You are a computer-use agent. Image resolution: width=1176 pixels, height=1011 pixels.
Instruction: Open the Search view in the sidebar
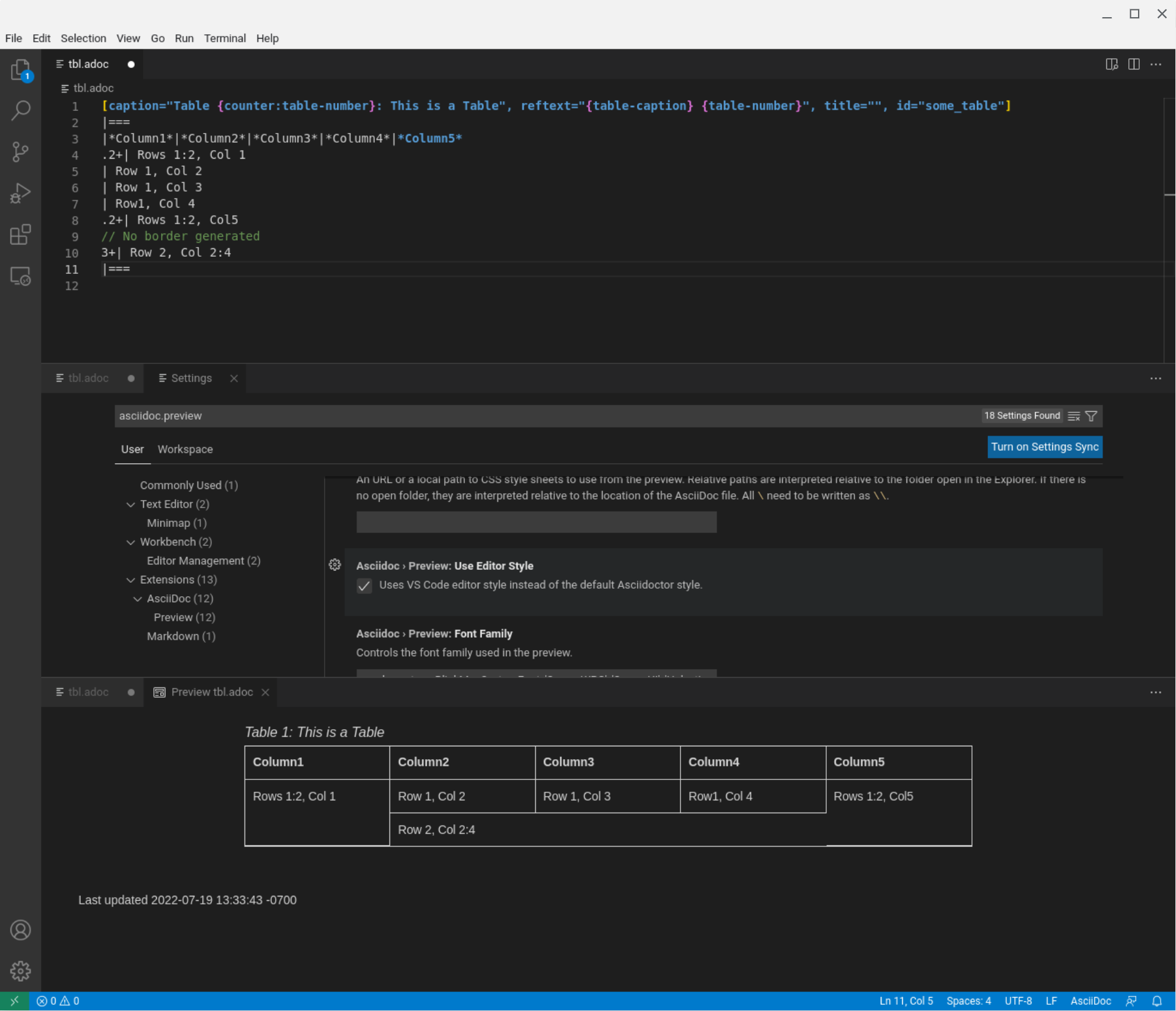pos(20,111)
